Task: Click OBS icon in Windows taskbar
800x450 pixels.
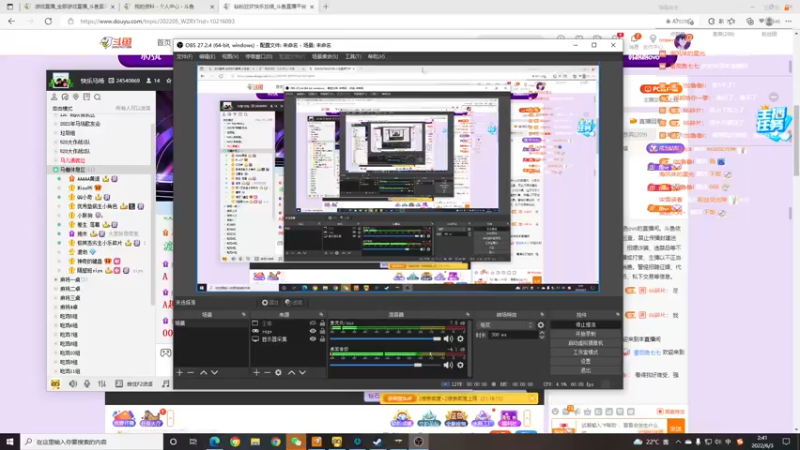Action: [418, 442]
